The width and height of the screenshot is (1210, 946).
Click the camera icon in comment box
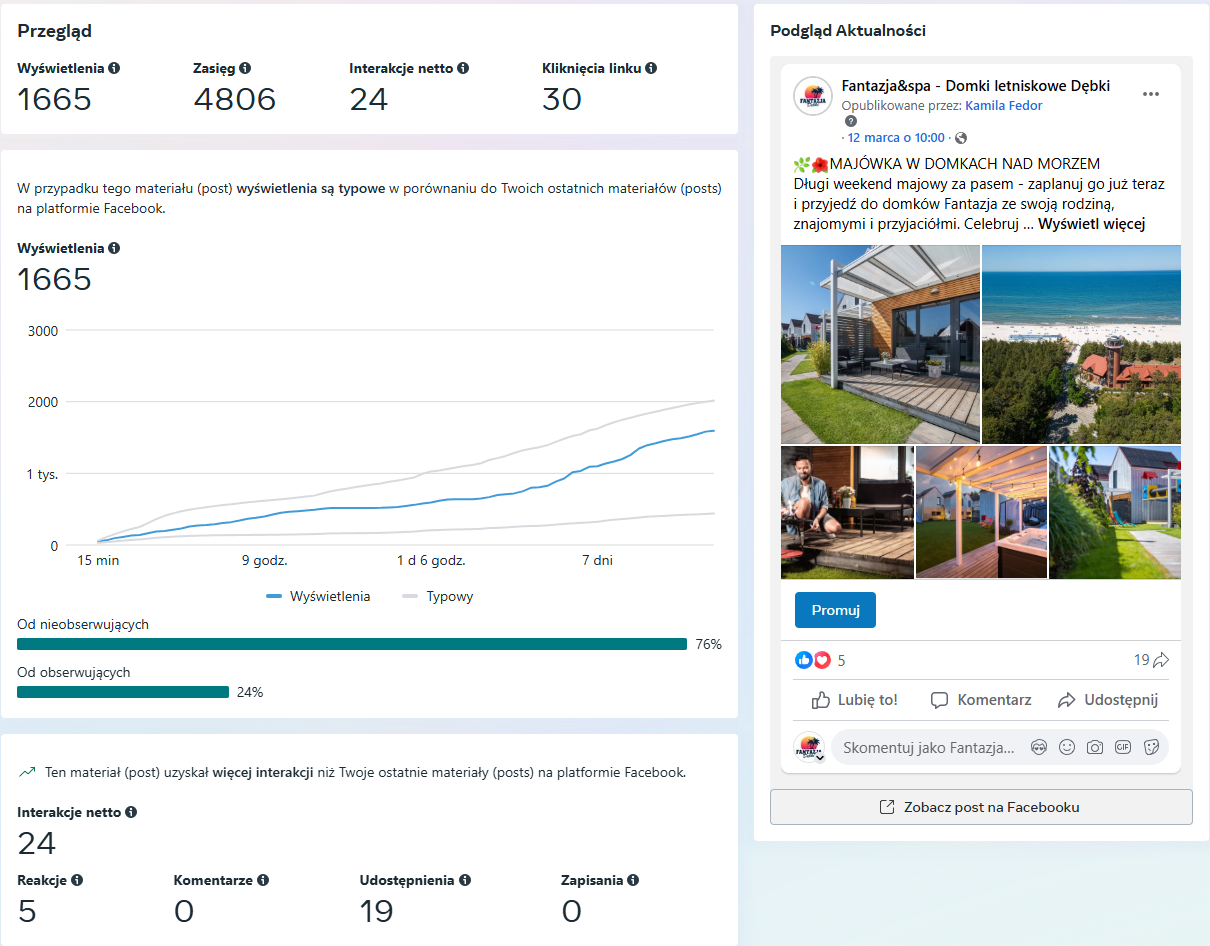pyautogui.click(x=1095, y=747)
